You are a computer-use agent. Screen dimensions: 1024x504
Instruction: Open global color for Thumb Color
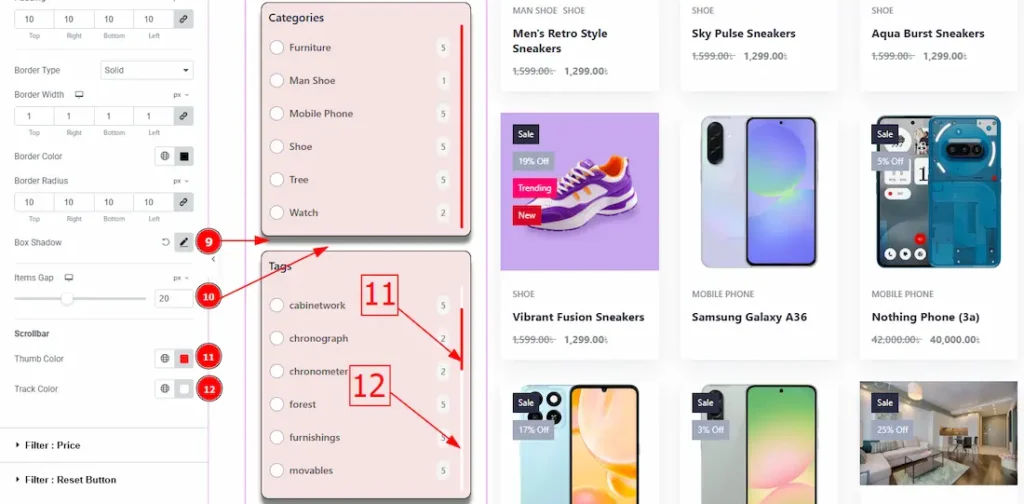tap(165, 358)
